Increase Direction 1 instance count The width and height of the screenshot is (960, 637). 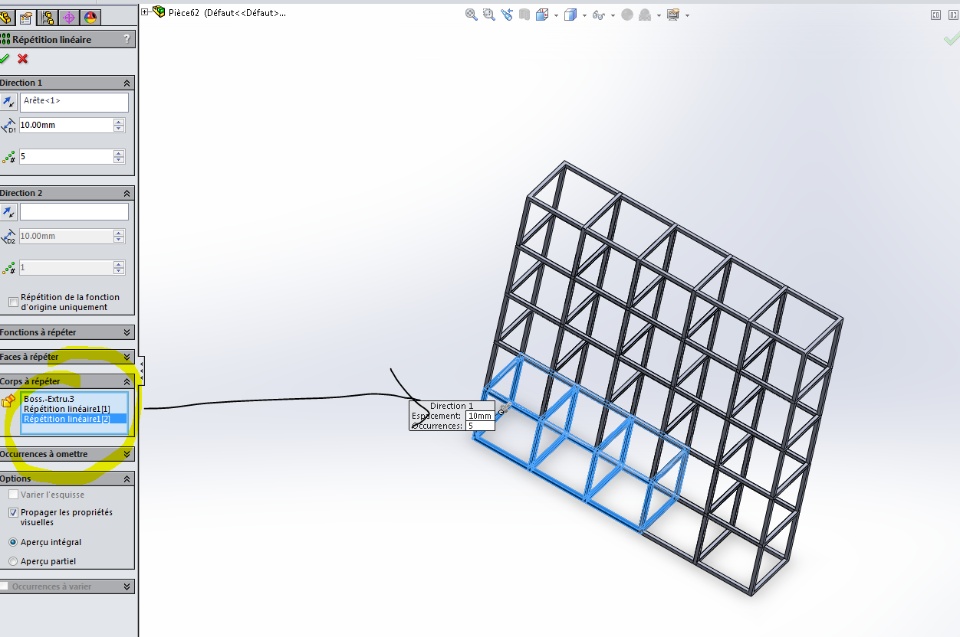click(x=119, y=153)
